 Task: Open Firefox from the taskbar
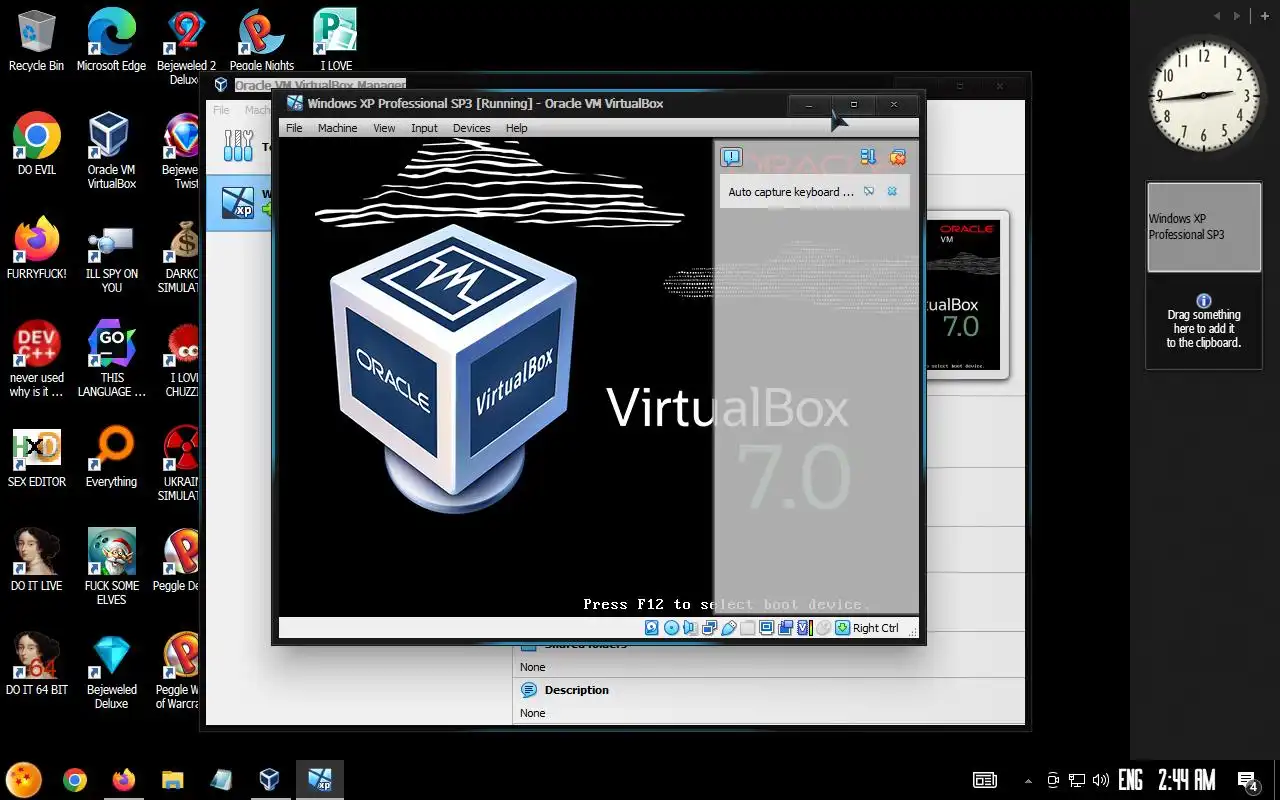pos(123,780)
